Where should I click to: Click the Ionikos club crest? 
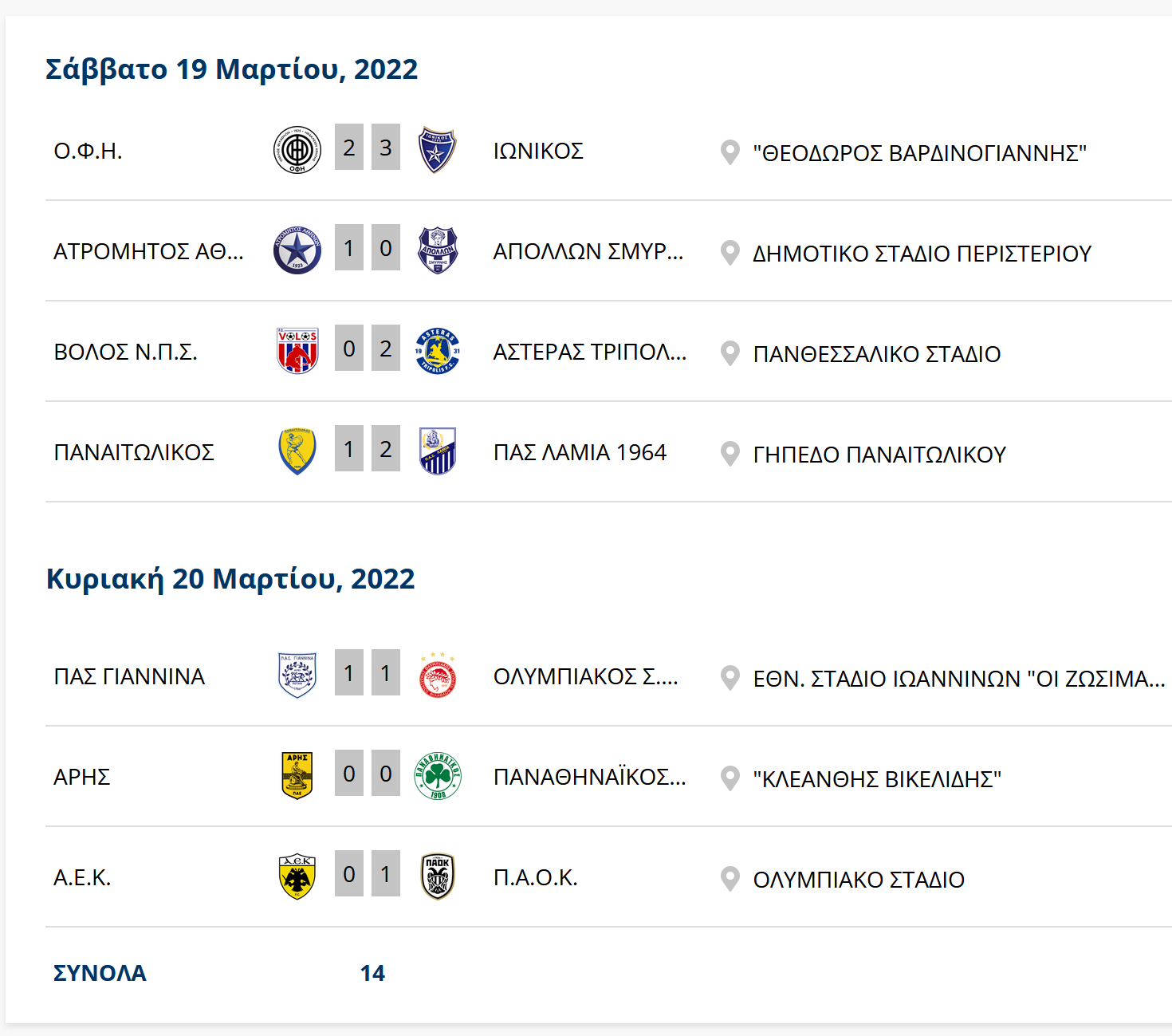pyautogui.click(x=437, y=150)
